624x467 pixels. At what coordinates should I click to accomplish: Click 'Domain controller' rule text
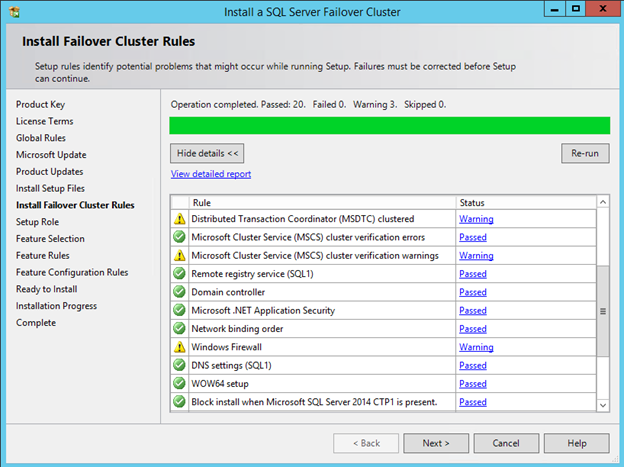pyautogui.click(x=228, y=292)
